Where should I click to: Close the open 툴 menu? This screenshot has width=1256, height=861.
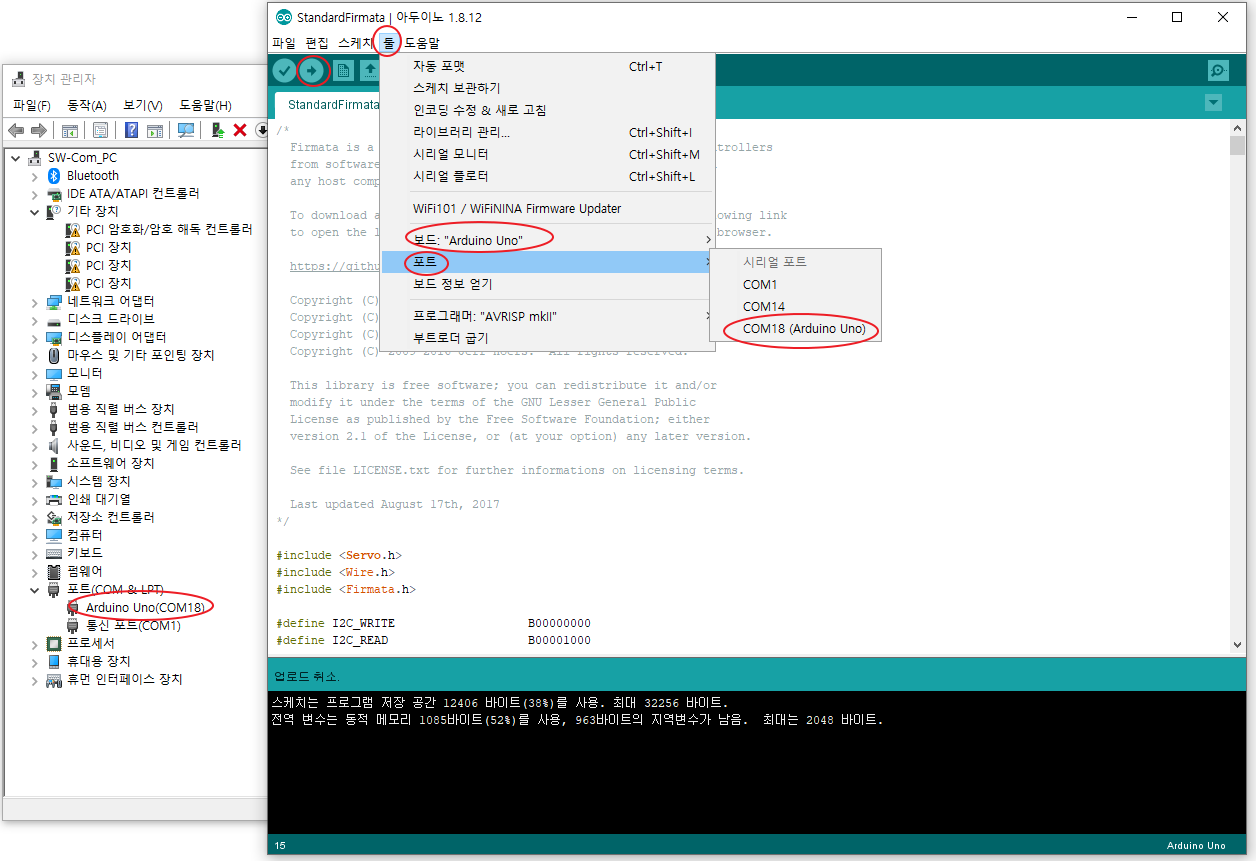coord(389,43)
